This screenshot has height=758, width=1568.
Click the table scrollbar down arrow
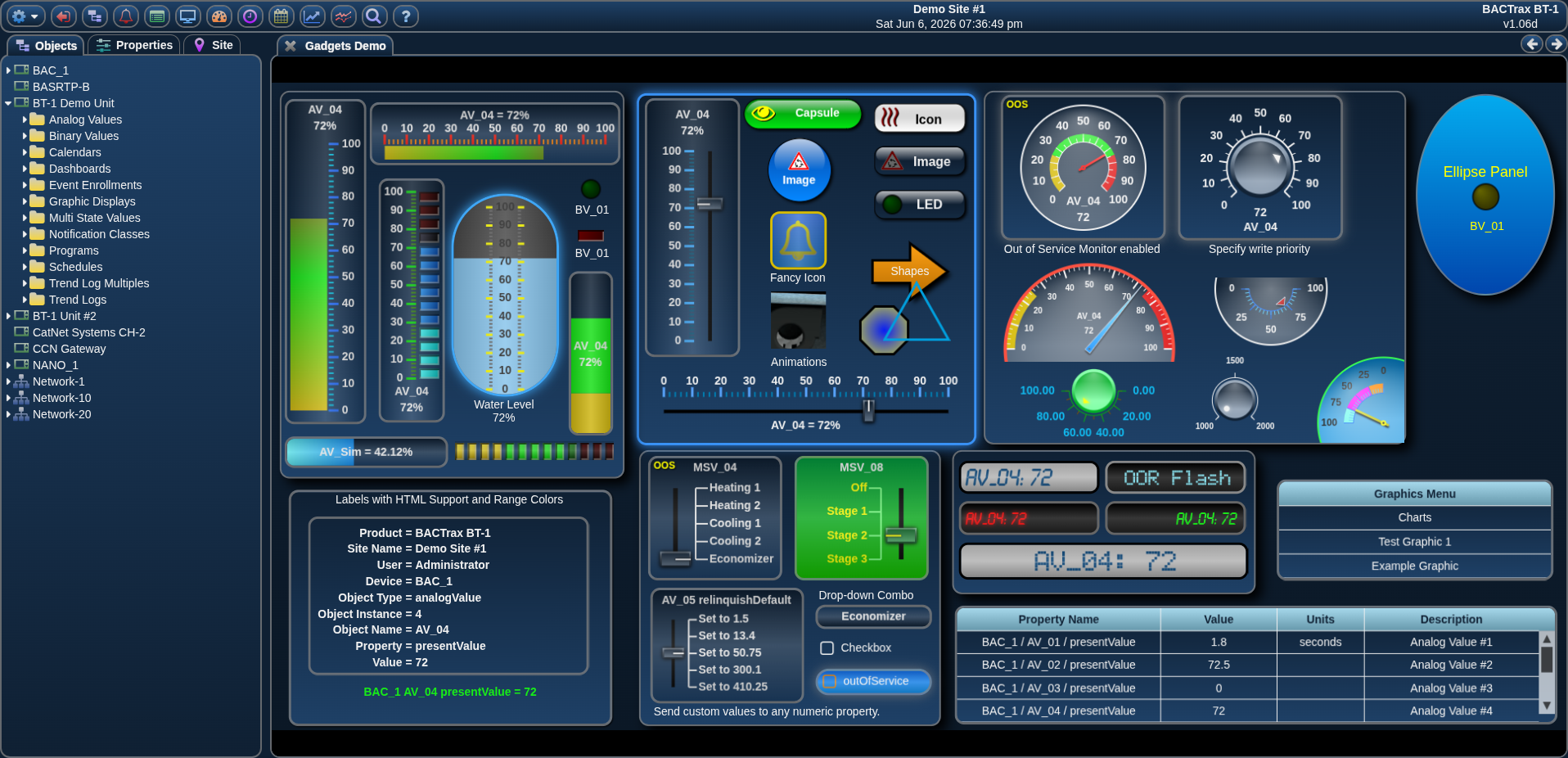point(1547,706)
